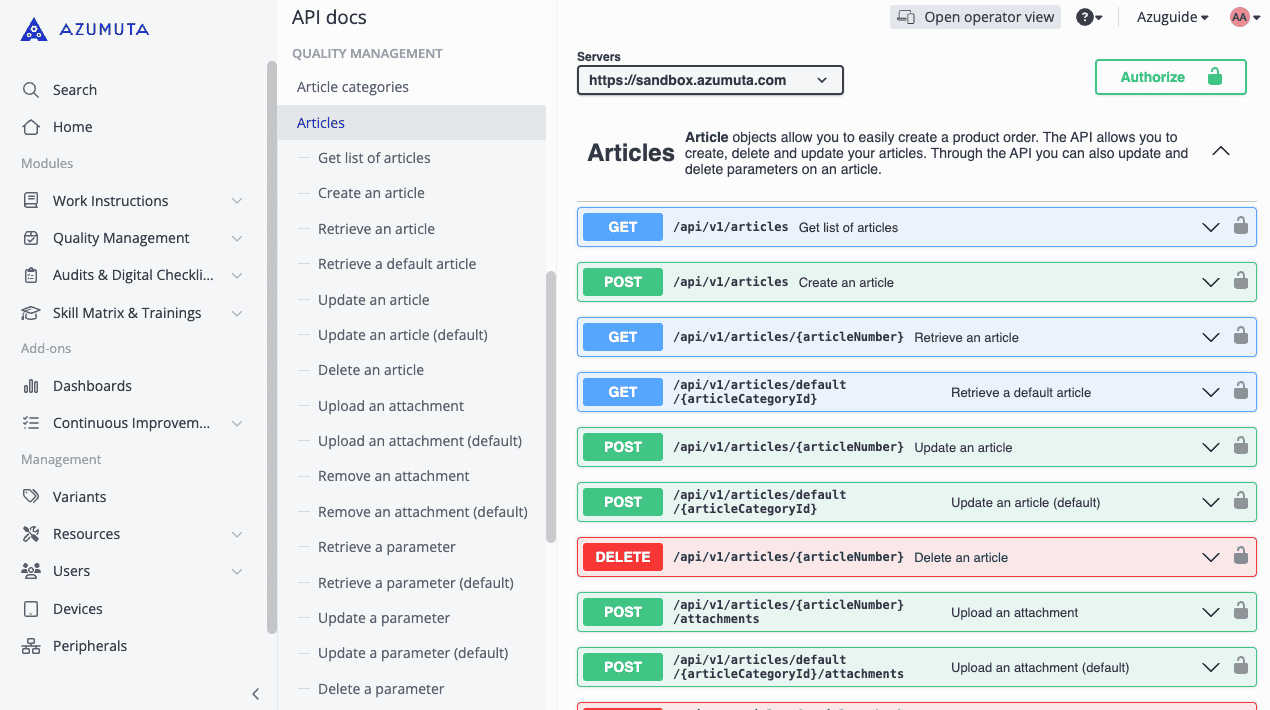
Task: Click the Search magnifier icon in sidebar
Action: click(31, 90)
